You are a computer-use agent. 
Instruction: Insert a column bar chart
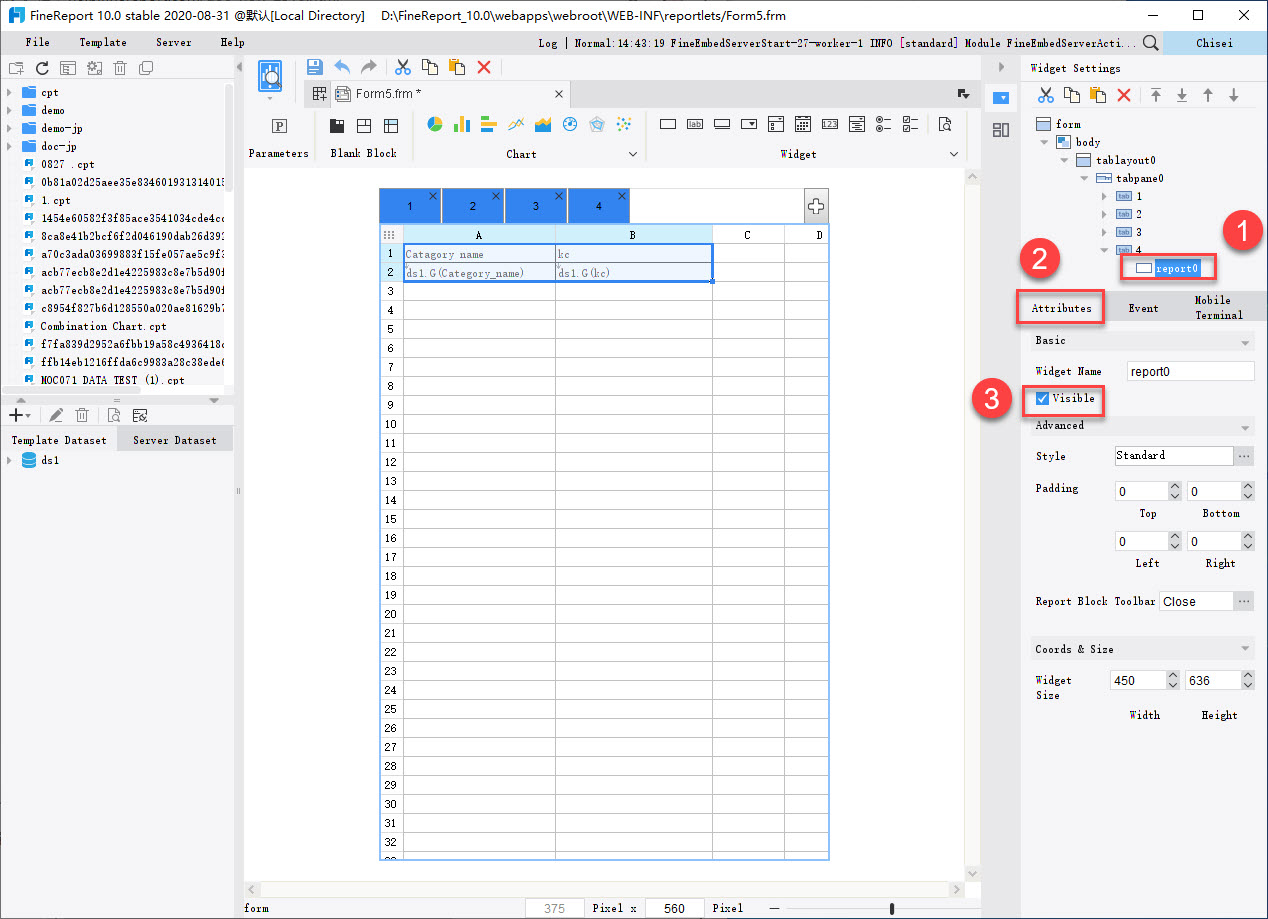tap(462, 124)
